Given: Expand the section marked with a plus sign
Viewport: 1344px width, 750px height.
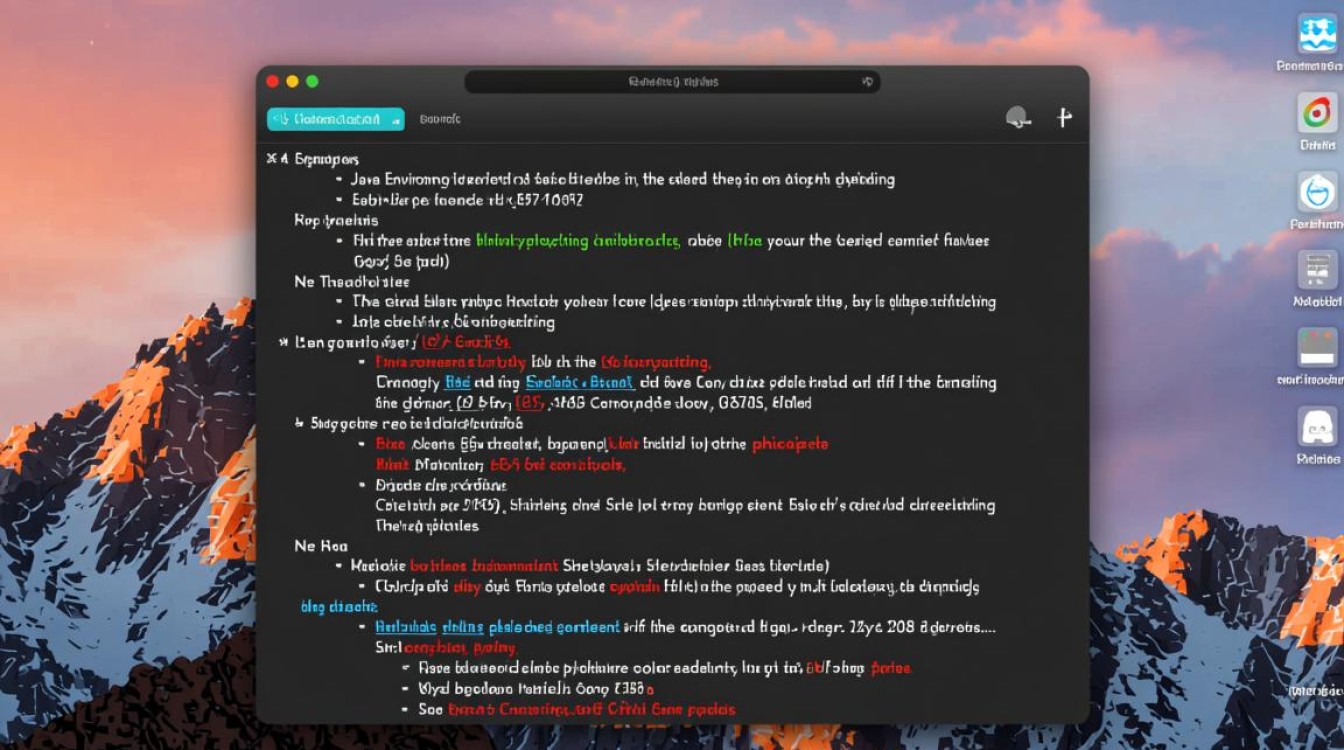Looking at the screenshot, I should tap(299, 424).
